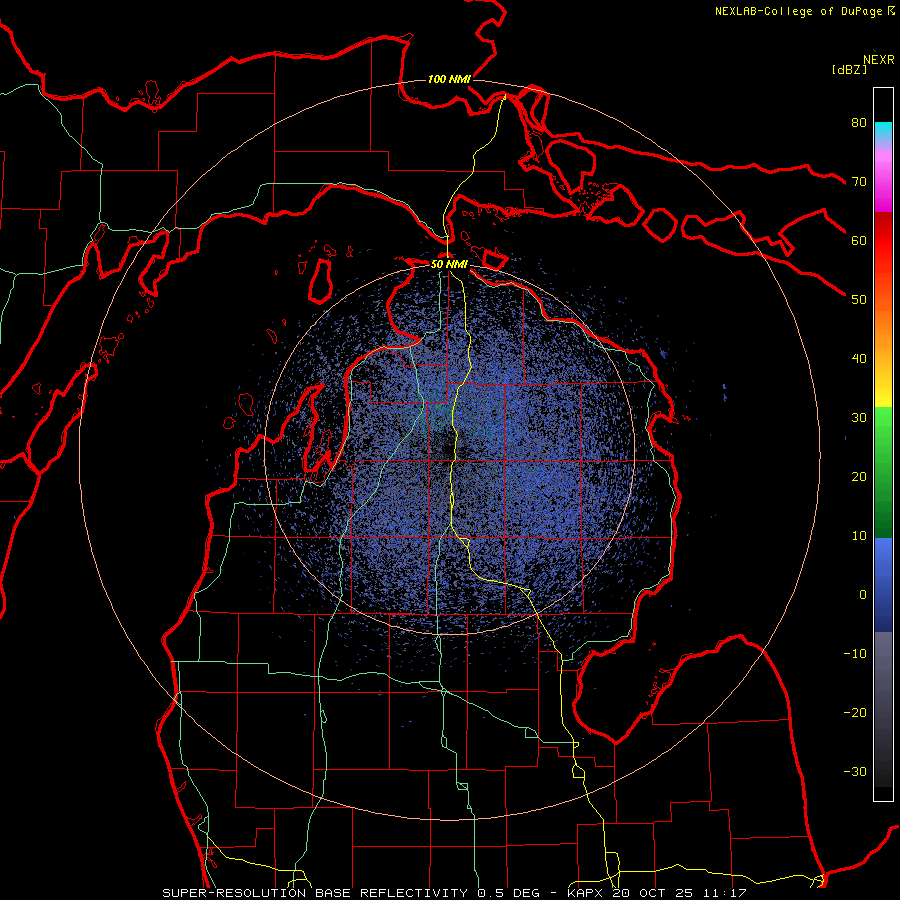Click the NEXR label above the colorbar

point(879,60)
